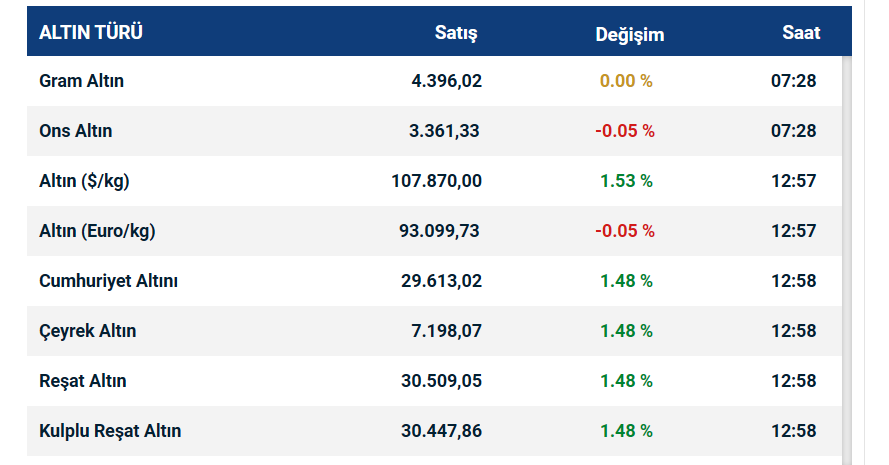Image resolution: width=889 pixels, height=465 pixels.
Task: Click the Reşat Altın row label
Action: point(83,381)
